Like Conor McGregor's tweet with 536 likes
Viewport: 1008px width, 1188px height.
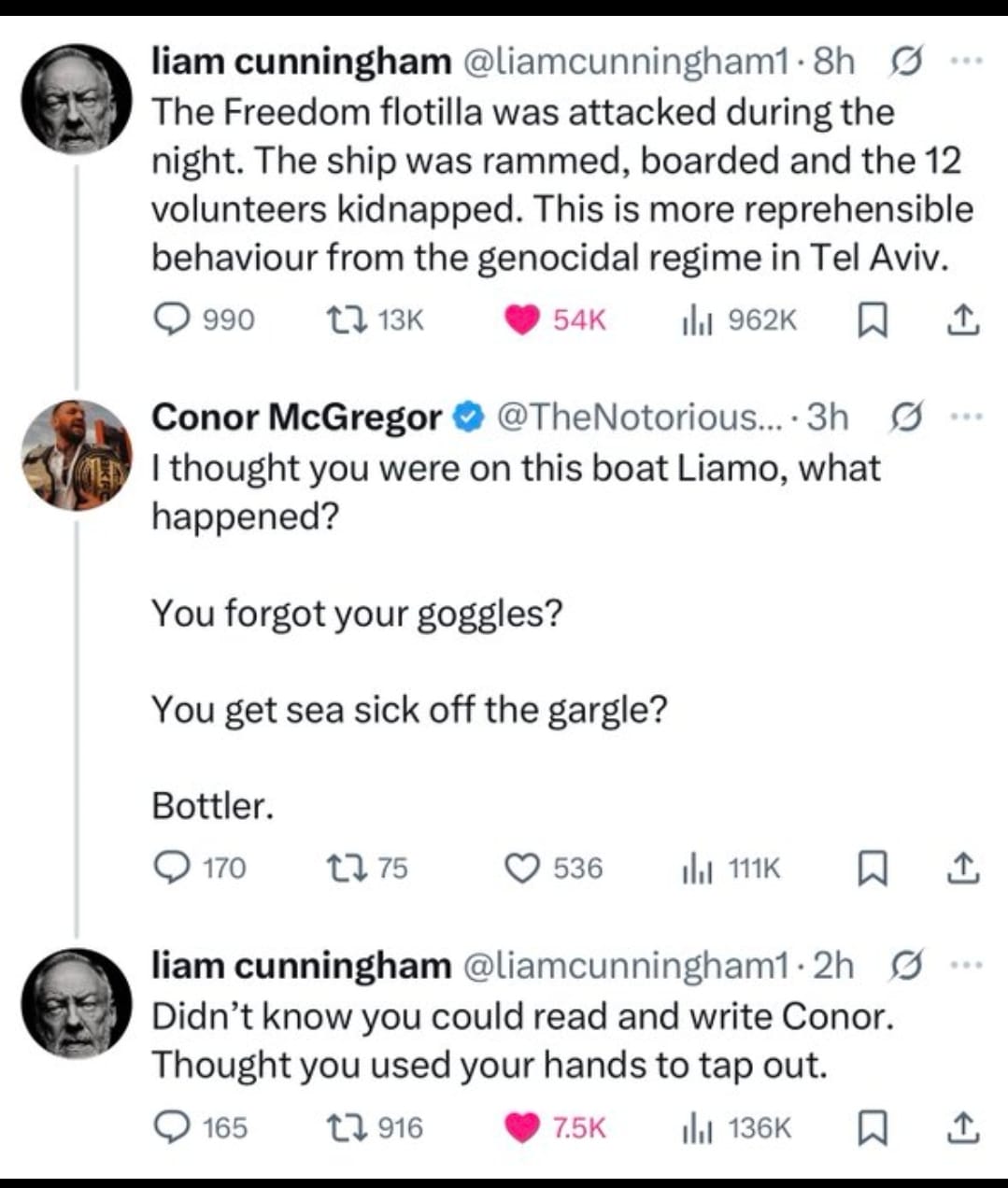(522, 869)
